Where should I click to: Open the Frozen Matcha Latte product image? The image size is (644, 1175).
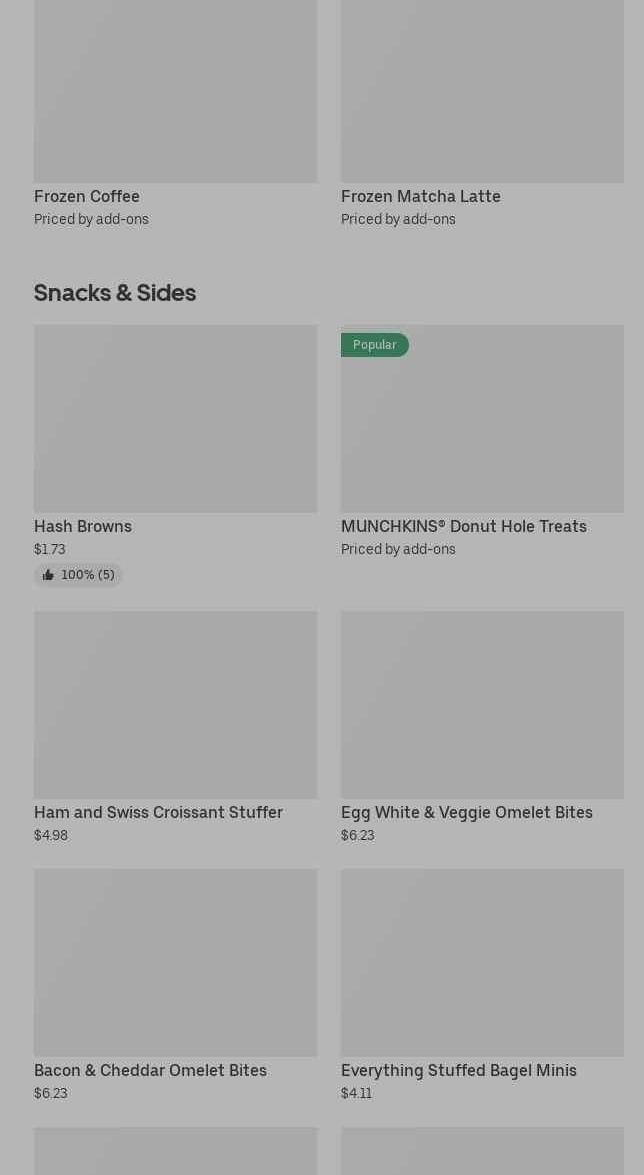pos(482,90)
